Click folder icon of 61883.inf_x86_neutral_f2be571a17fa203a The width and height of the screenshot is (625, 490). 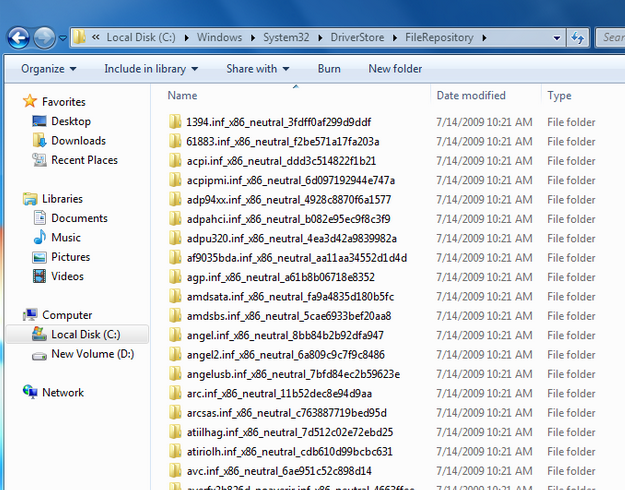pos(175,141)
